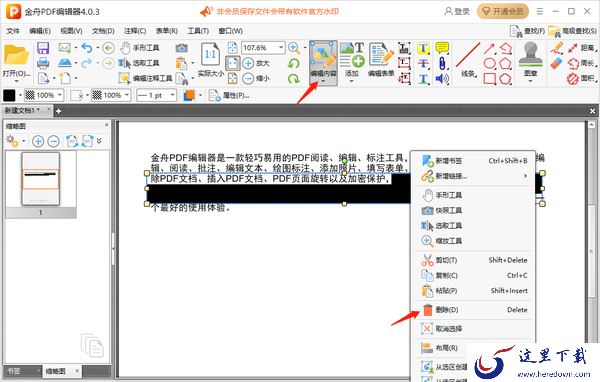Select the Hand tool (手形工具) in toolbar
This screenshot has height=382, width=600.
139,48
